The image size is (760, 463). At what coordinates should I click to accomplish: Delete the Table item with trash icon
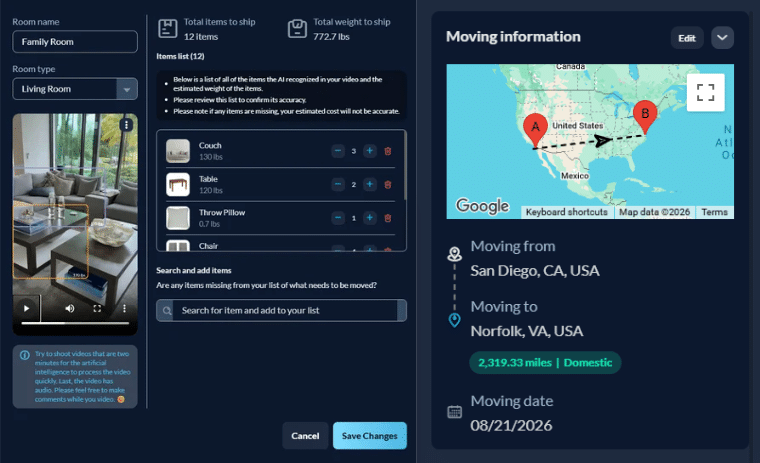pos(388,185)
